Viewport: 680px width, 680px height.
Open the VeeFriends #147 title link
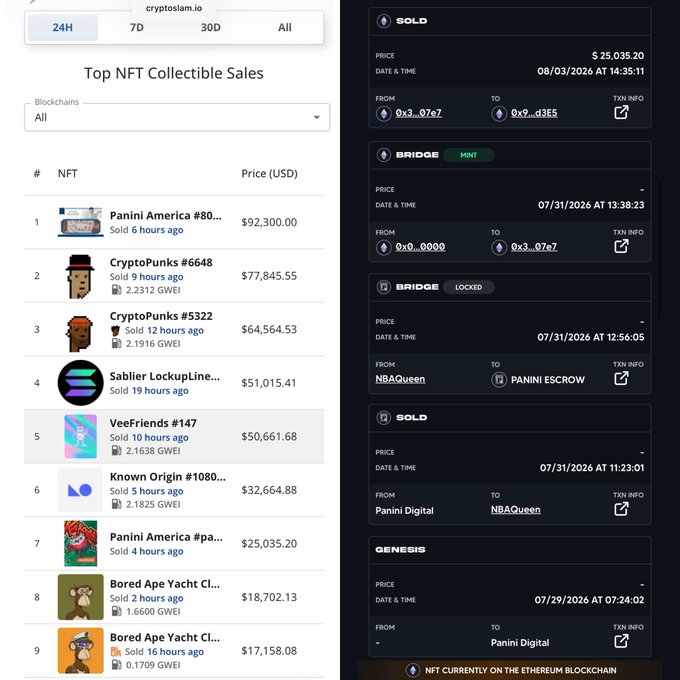(x=153, y=423)
